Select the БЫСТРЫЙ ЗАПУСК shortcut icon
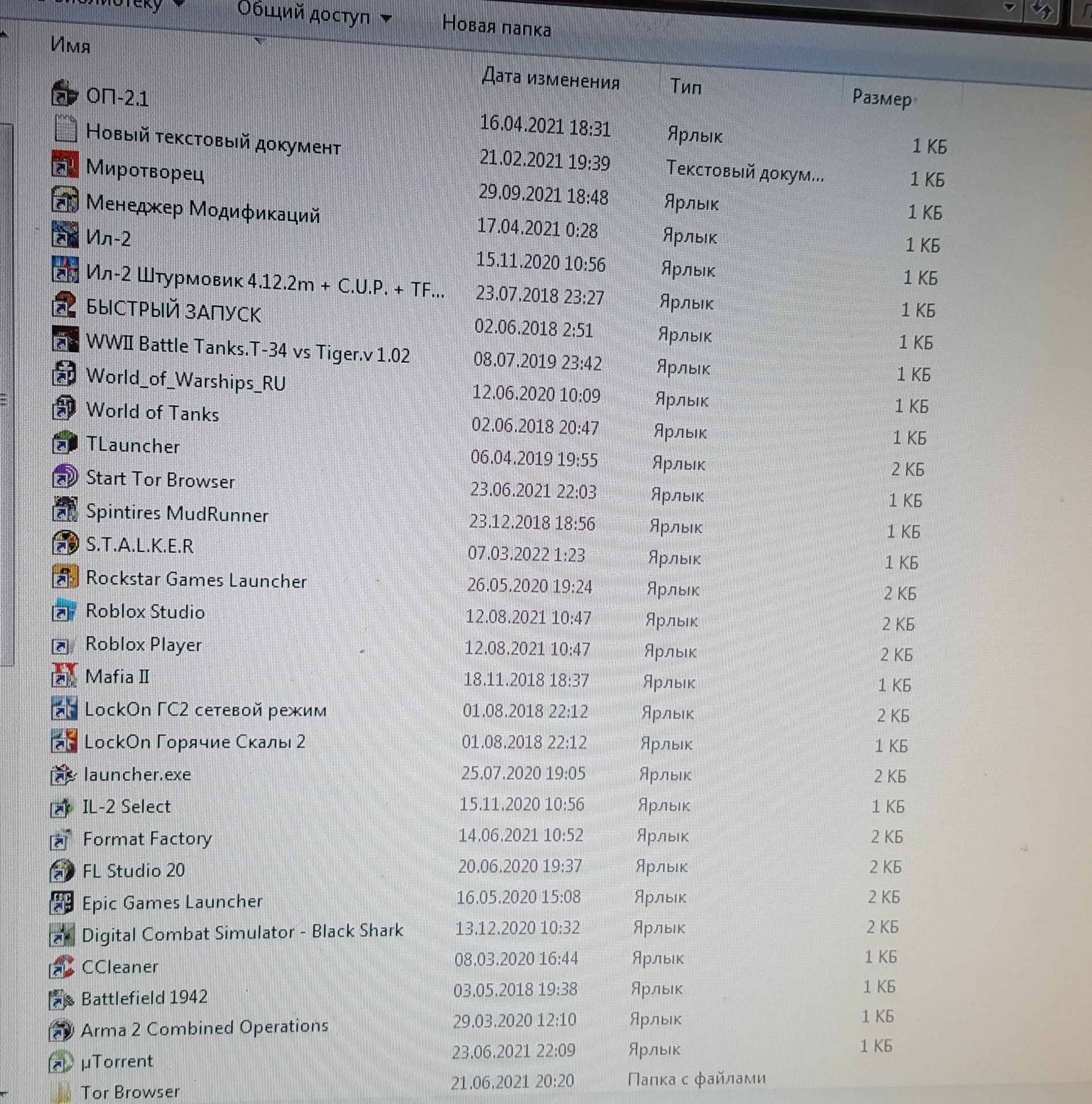 coord(64,305)
